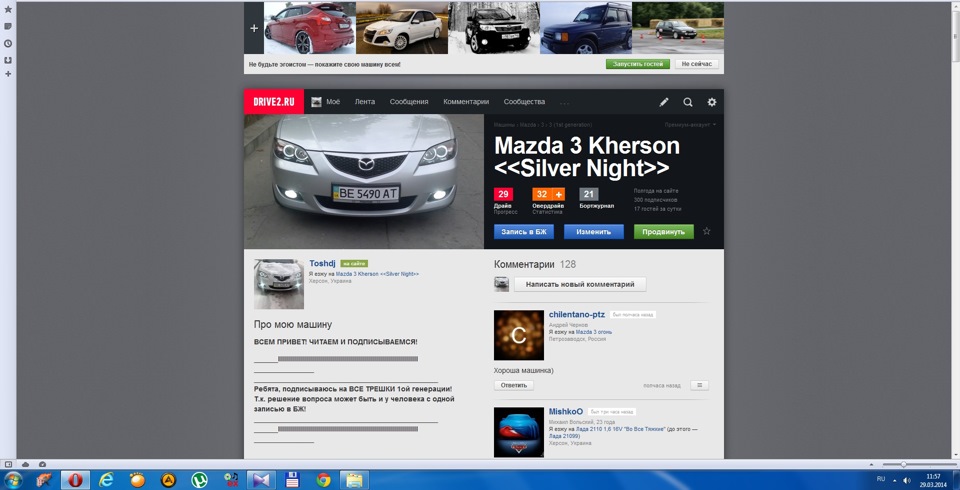Open red Ford hatchback thumbnail in banner
The height and width of the screenshot is (490, 960).
click(x=310, y=28)
